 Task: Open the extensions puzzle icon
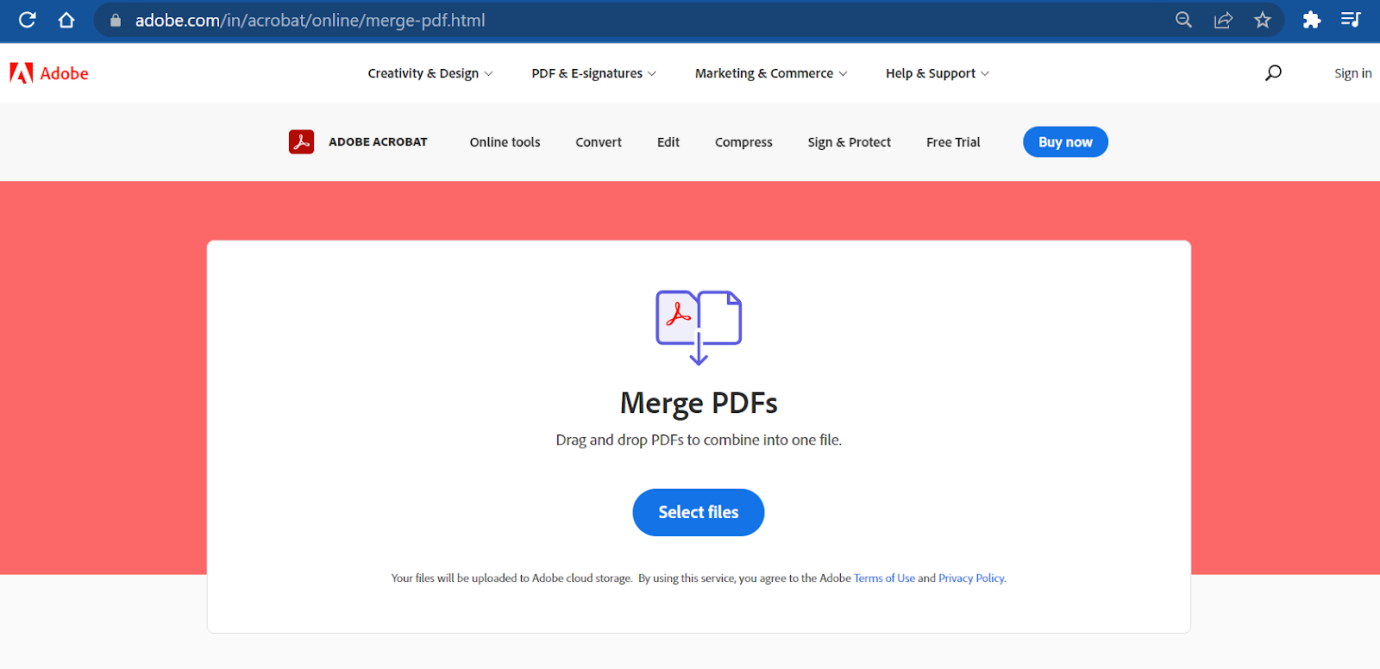point(1312,20)
